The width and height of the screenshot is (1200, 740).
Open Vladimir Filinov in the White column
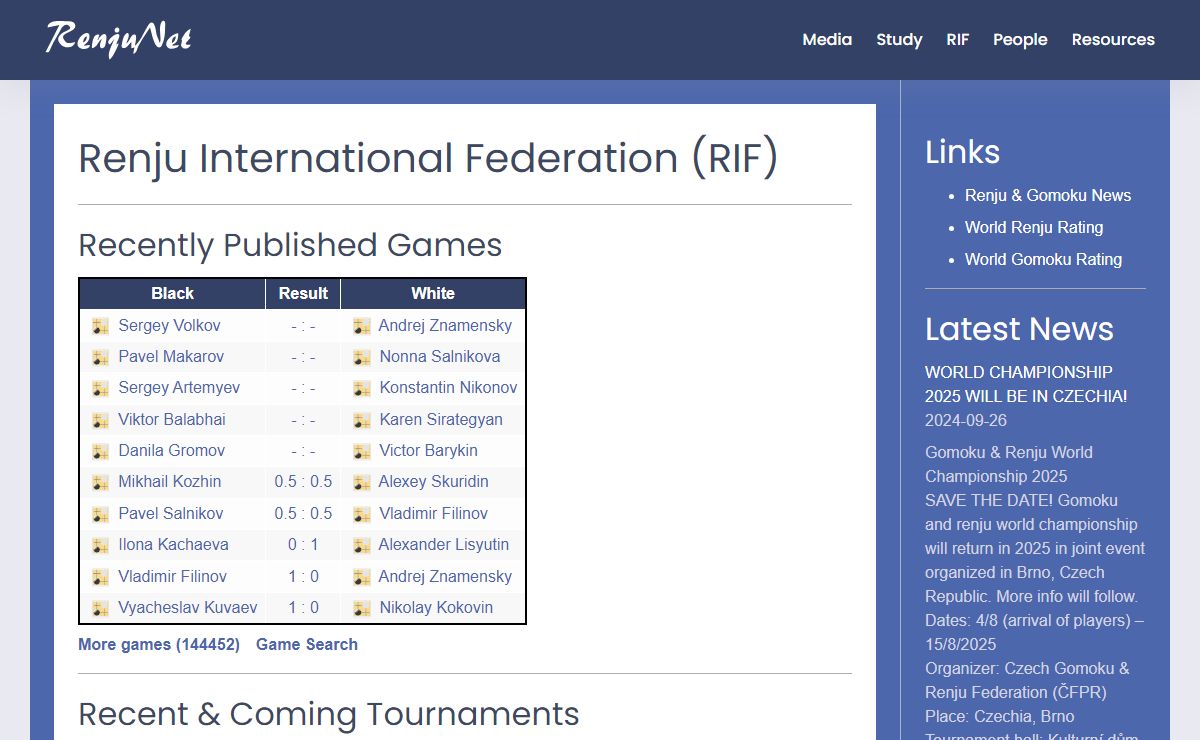(433, 513)
